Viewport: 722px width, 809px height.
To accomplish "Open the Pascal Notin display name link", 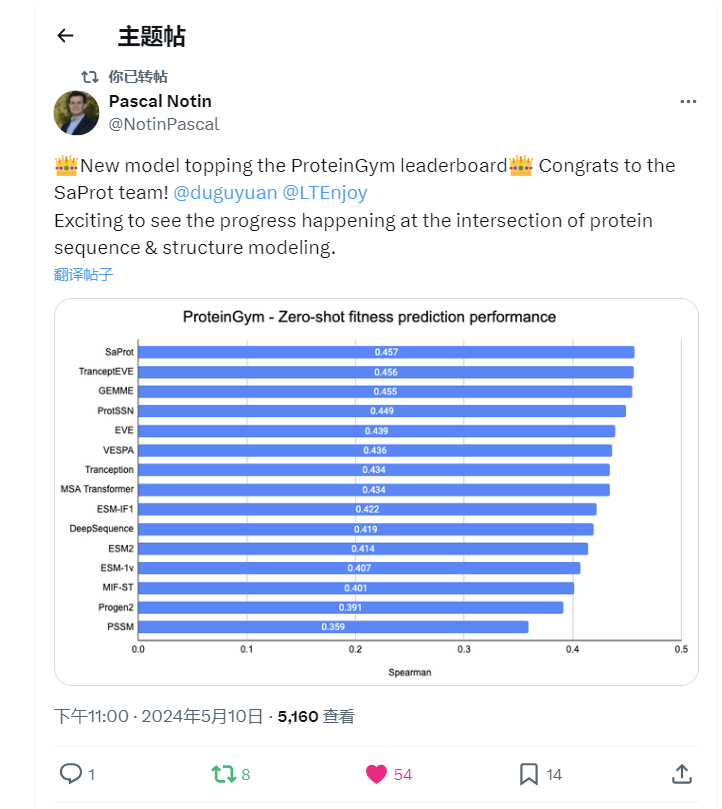I will tap(159, 101).
